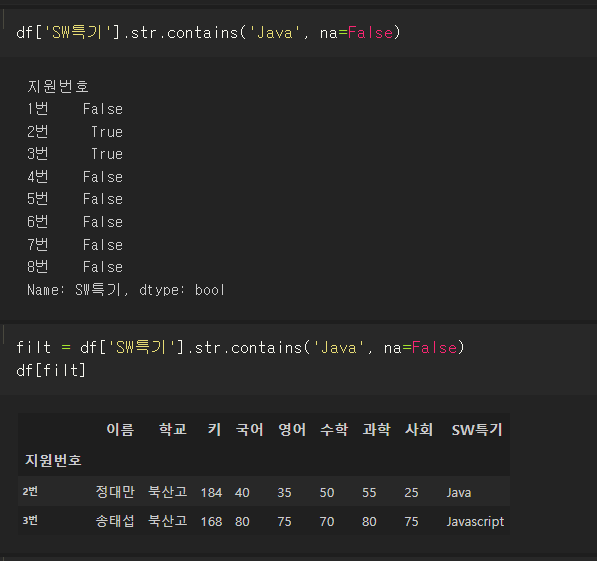The image size is (597, 561).
Task: Click the 과학 score 80 in 송태섭 row
Action: tap(369, 521)
